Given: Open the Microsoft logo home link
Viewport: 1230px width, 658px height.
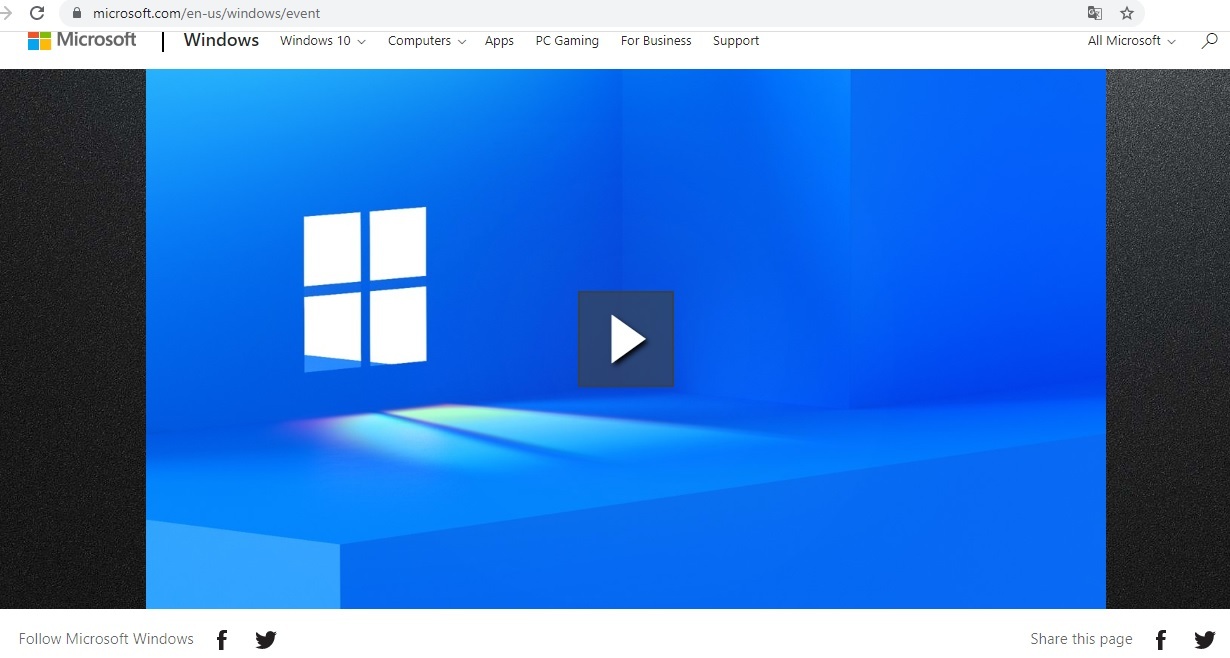Looking at the screenshot, I should tap(82, 40).
